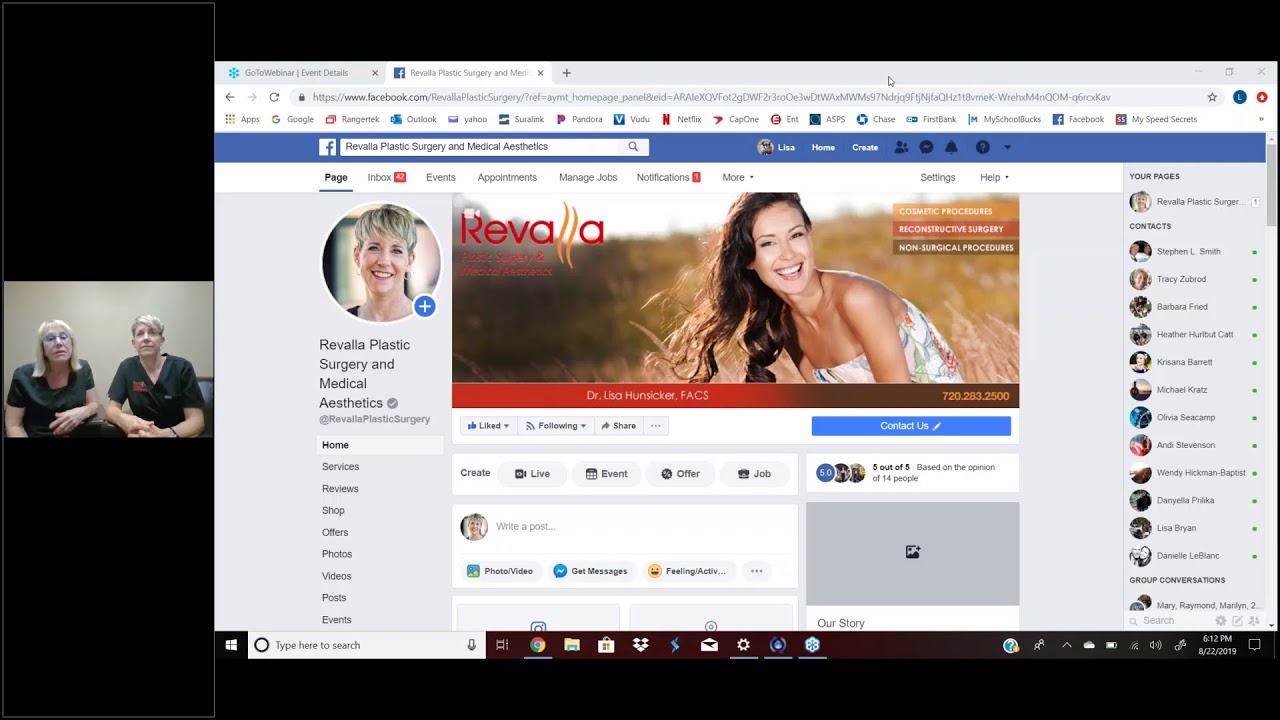Open the Appointments tab

click(x=507, y=177)
